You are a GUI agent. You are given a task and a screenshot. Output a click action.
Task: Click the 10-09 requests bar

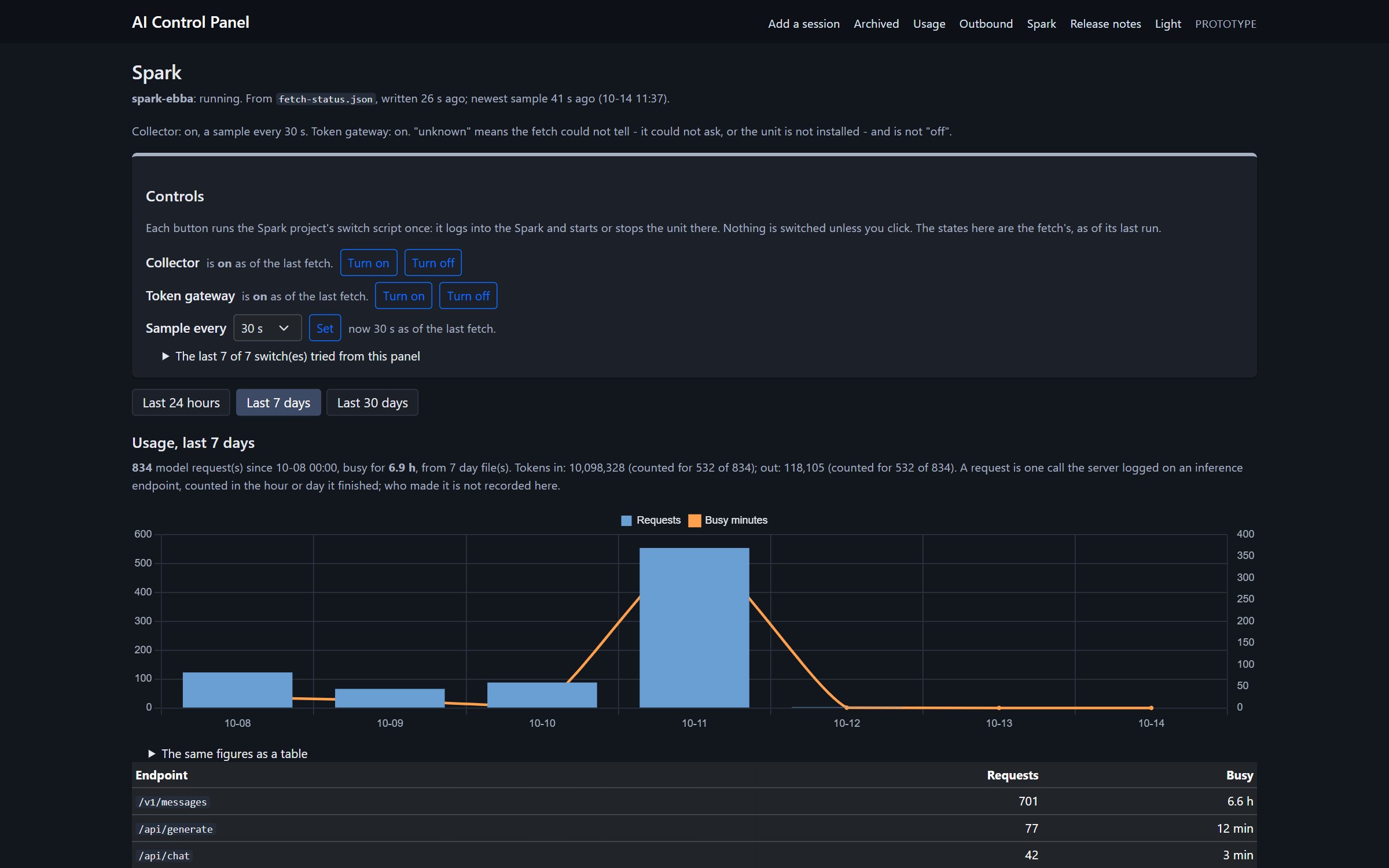click(389, 698)
